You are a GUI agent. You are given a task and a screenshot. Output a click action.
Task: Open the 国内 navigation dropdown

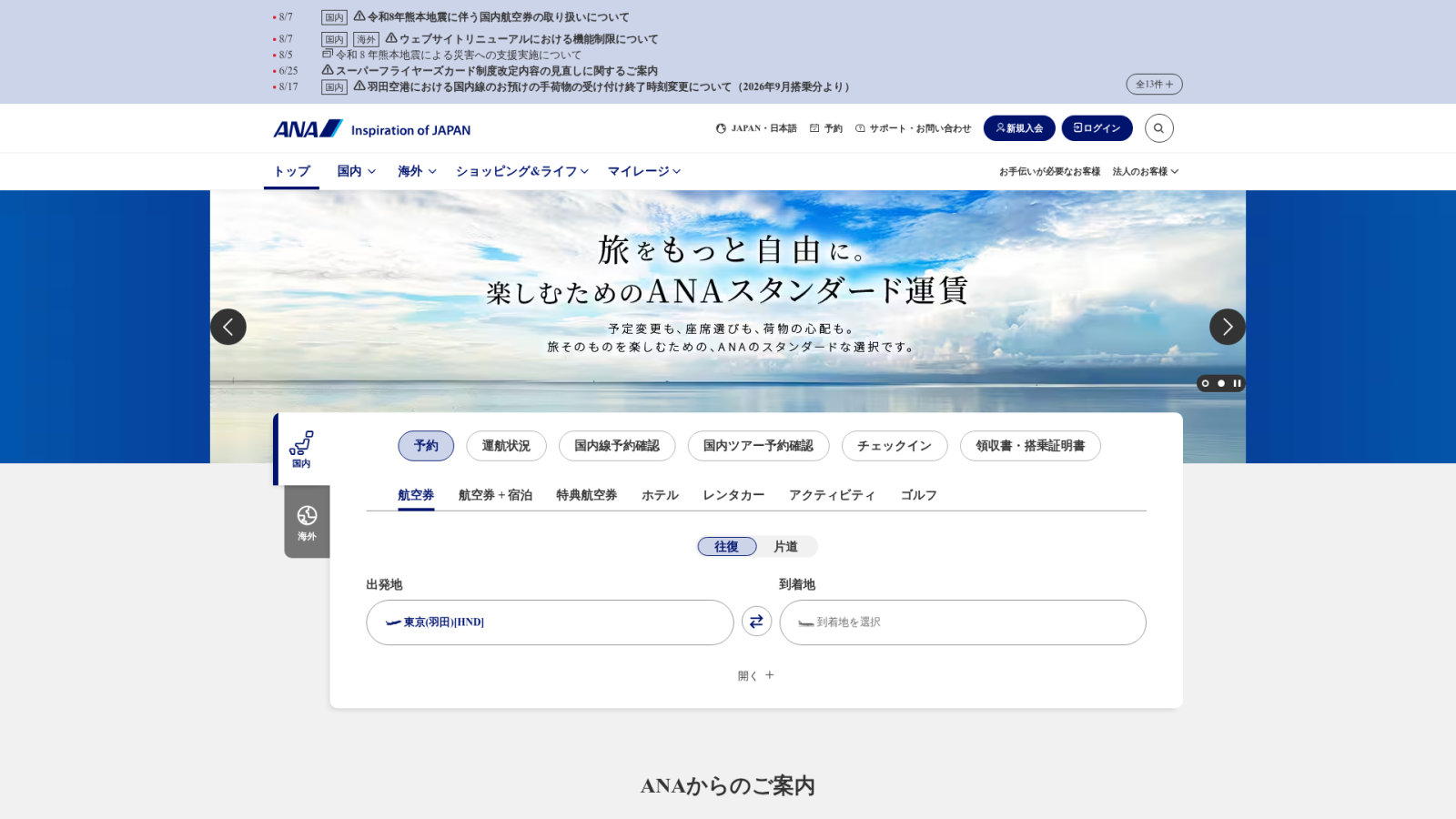click(x=356, y=171)
